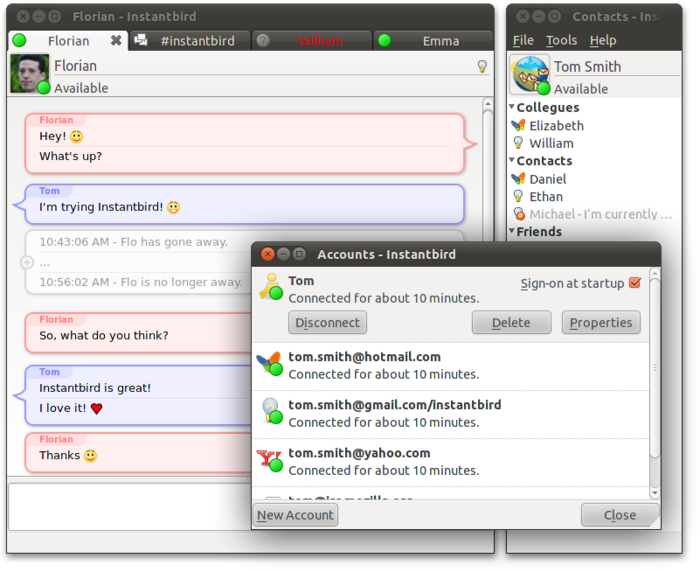The image size is (700, 572).
Task: Switch to the #instantbird tab
Action: pos(190,41)
